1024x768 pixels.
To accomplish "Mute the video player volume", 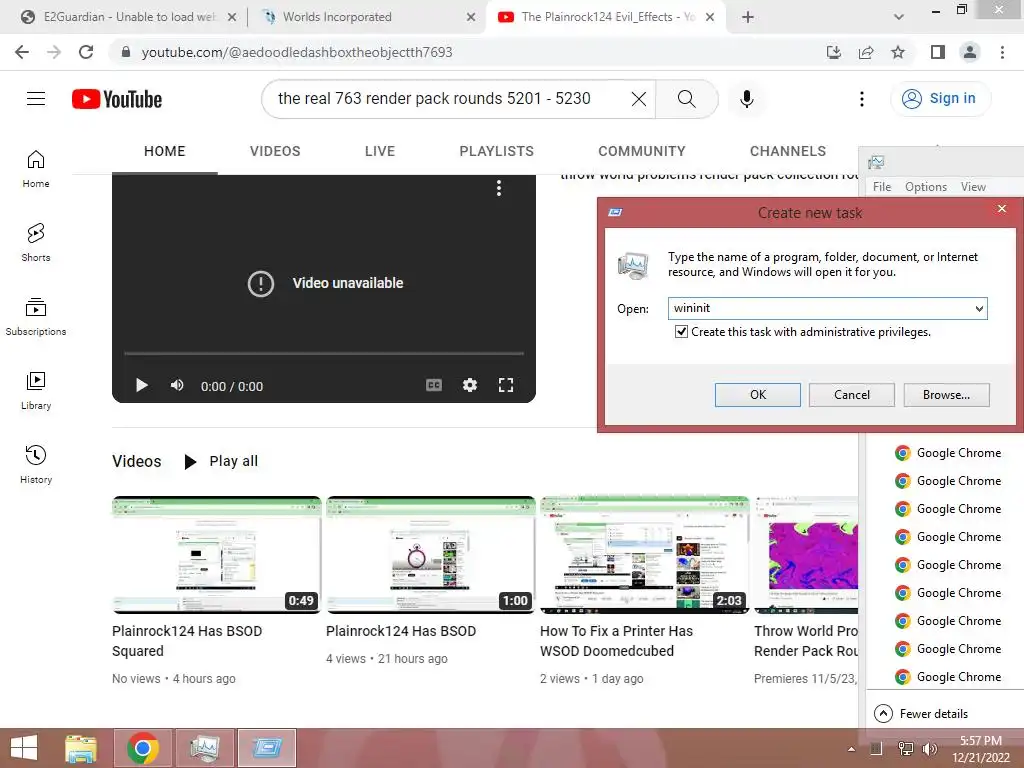I will [x=177, y=385].
